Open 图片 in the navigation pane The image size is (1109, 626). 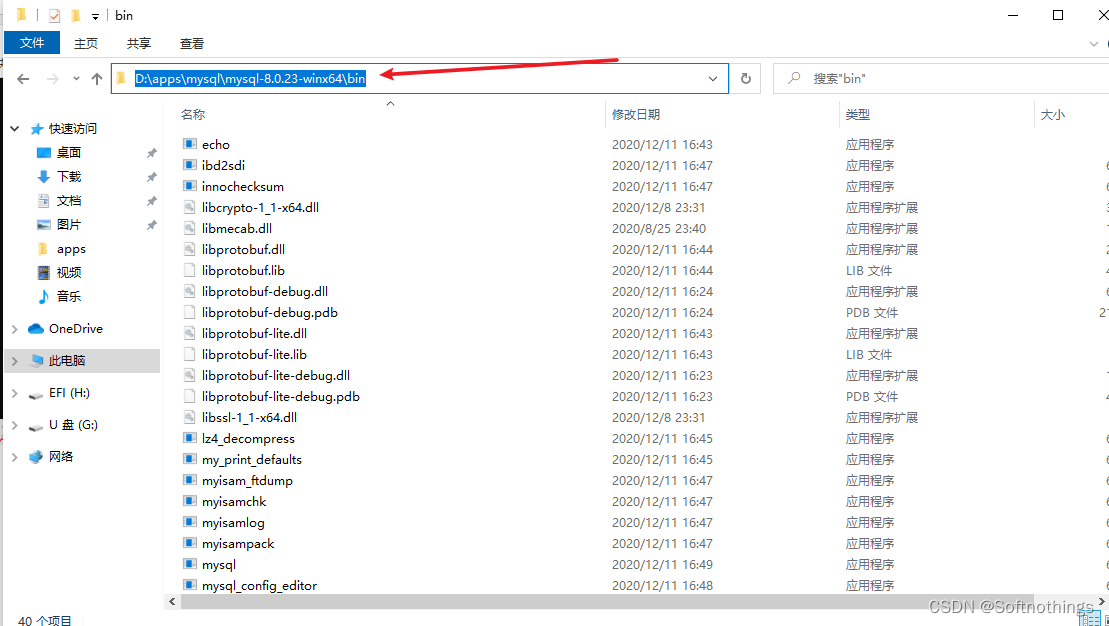[69, 225]
